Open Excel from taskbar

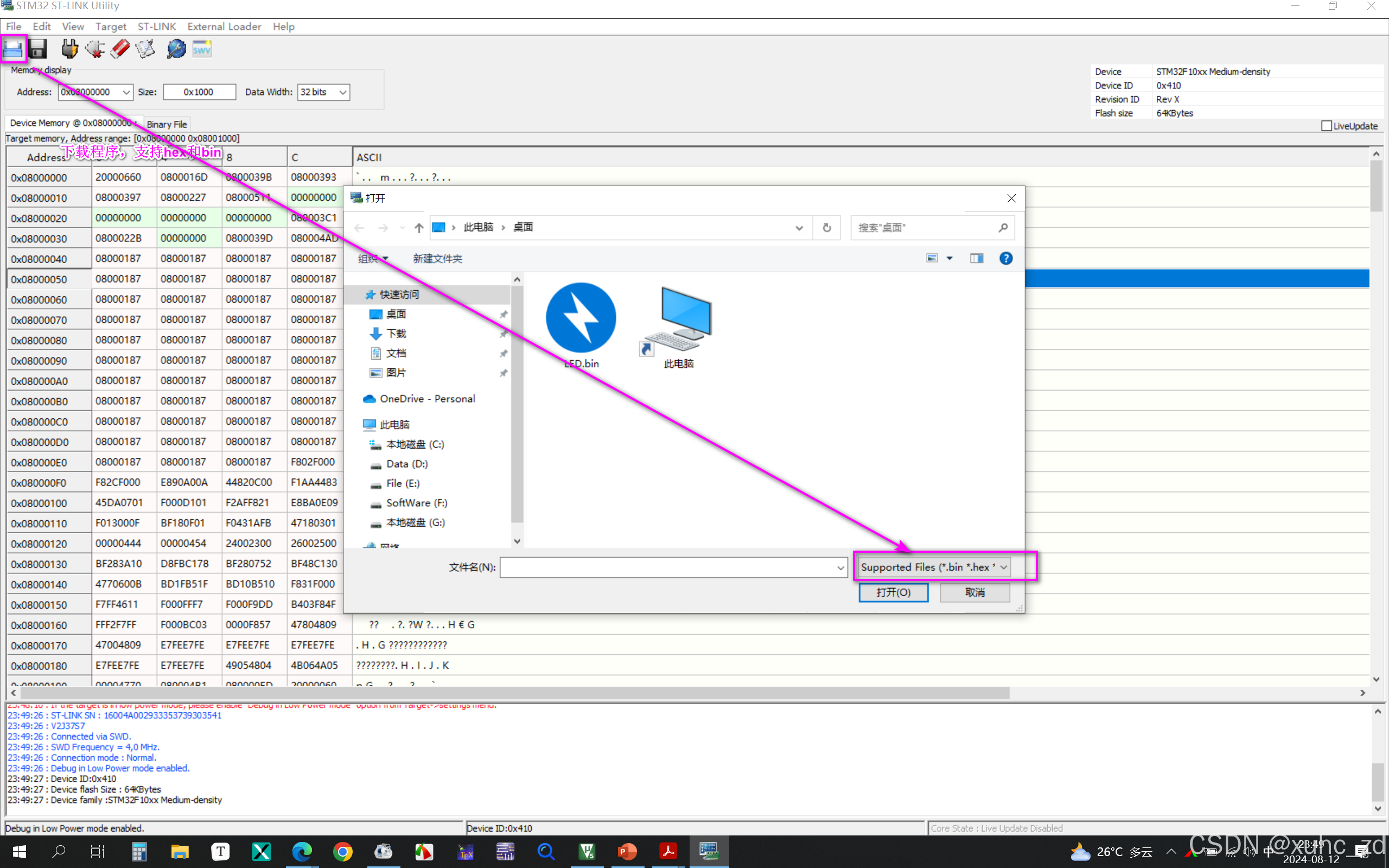click(x=262, y=852)
